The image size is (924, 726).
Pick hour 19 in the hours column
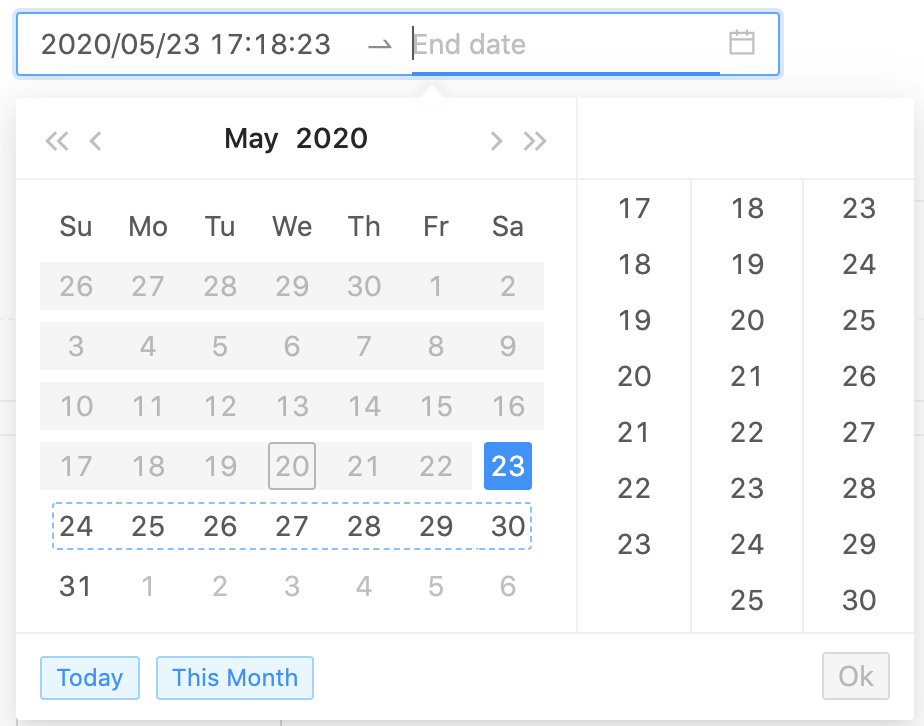point(636,320)
